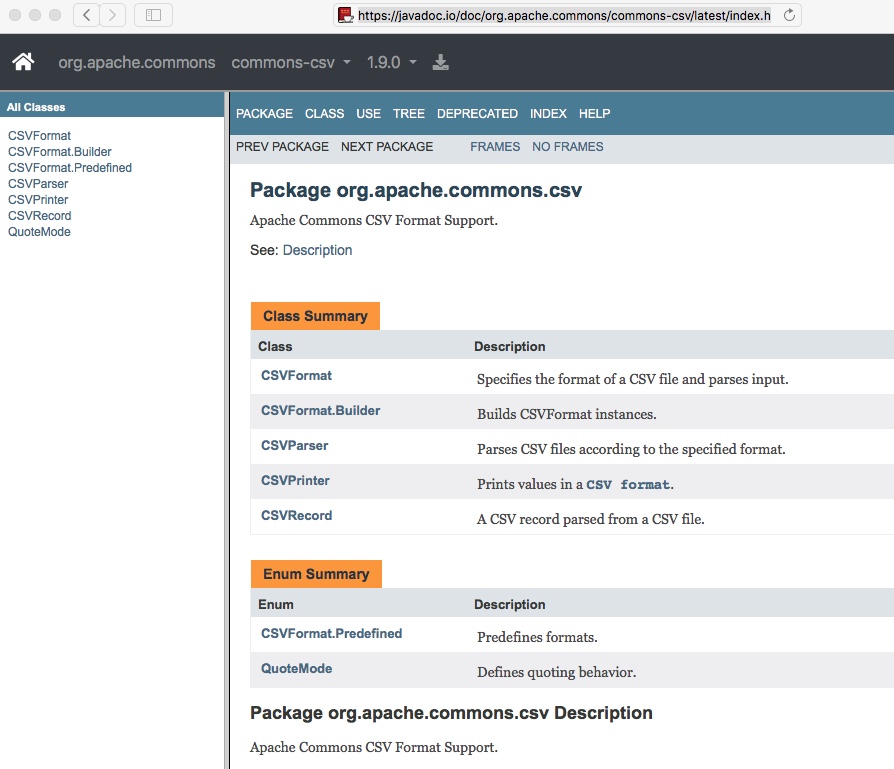Click 'Defines quoting behavior.' description
The height and width of the screenshot is (769, 894).
click(x=556, y=672)
